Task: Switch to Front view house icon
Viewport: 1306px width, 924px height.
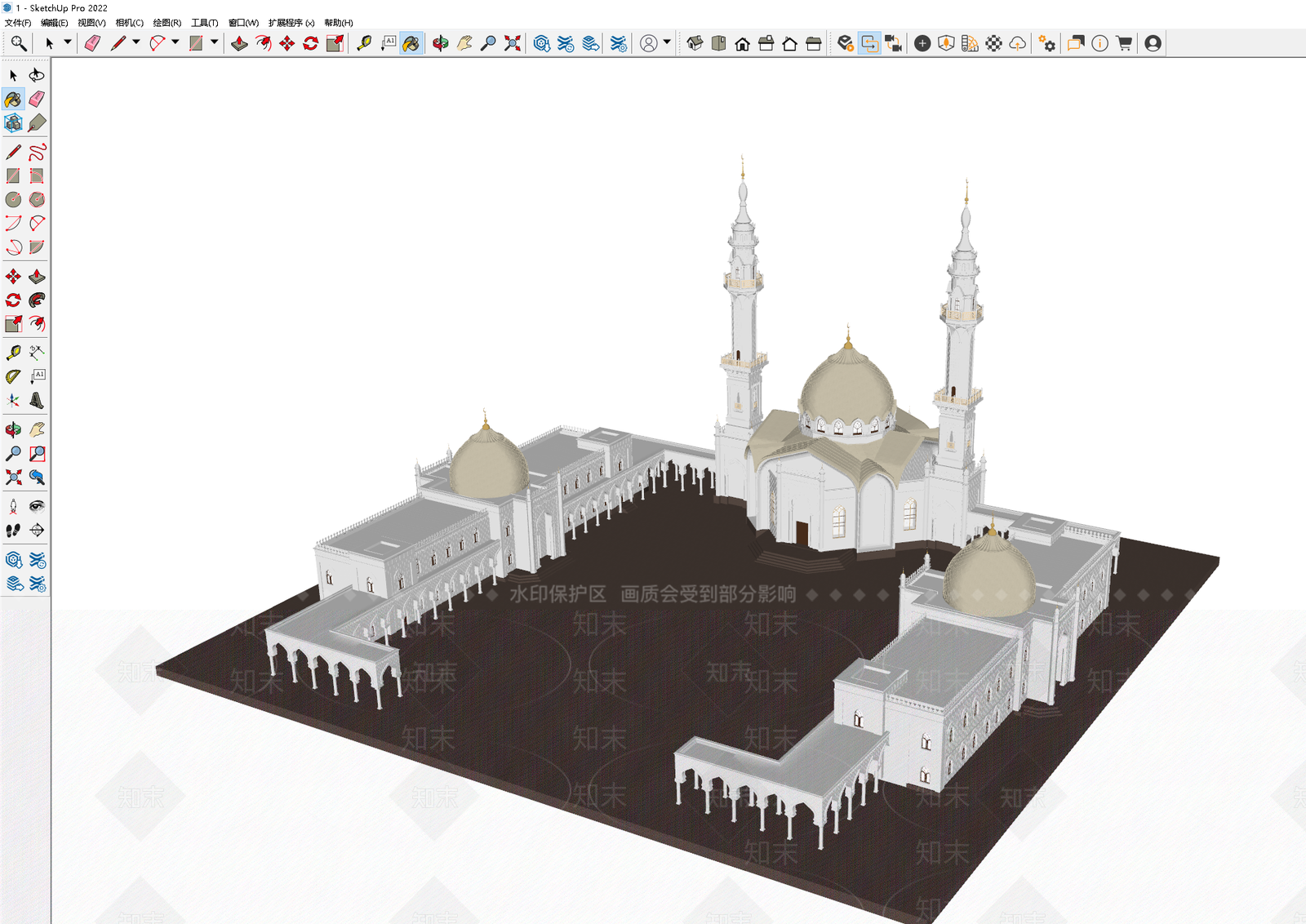Action: 742,43
